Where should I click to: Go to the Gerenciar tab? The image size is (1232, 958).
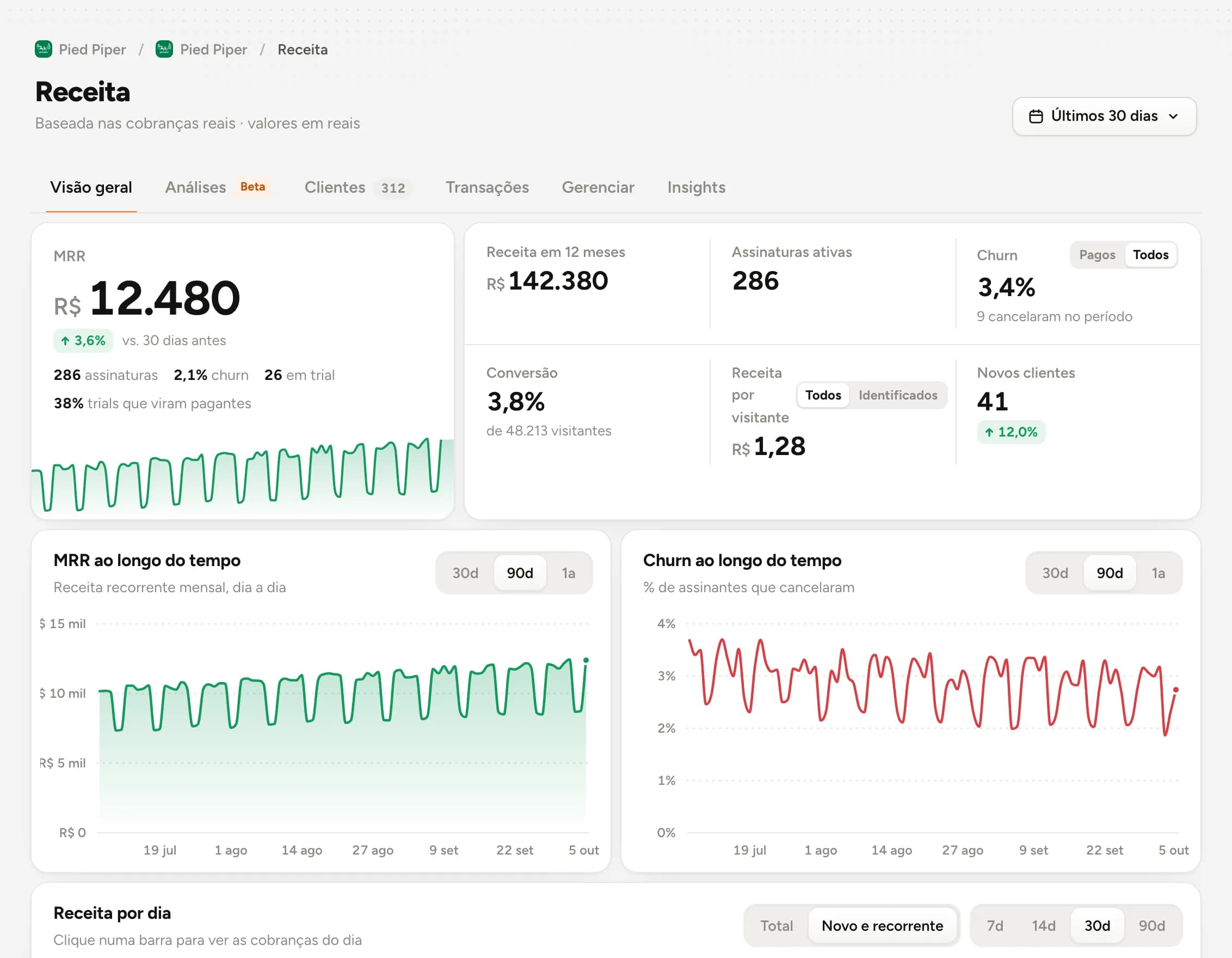click(x=597, y=187)
